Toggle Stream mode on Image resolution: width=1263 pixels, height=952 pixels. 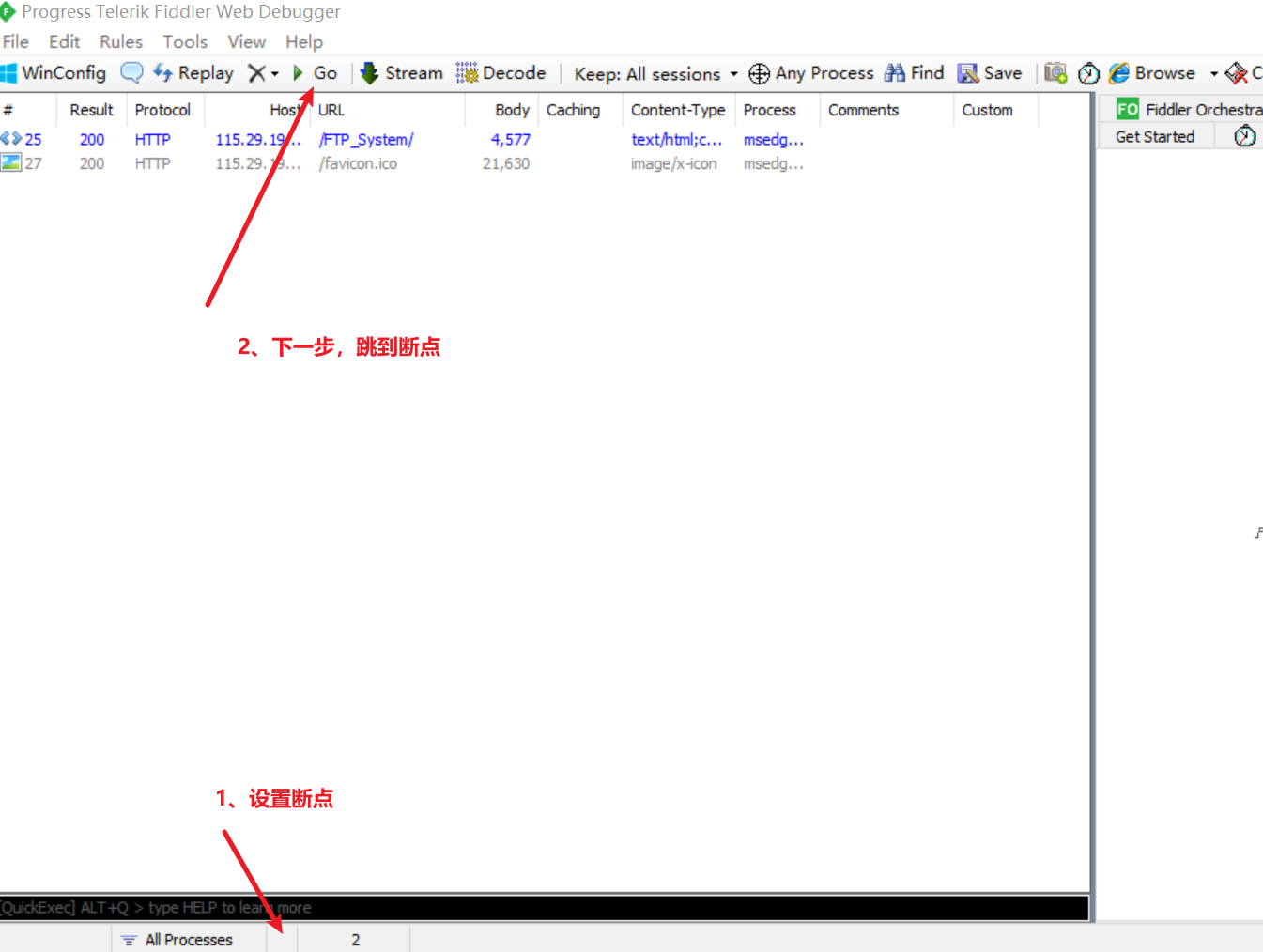click(x=402, y=73)
